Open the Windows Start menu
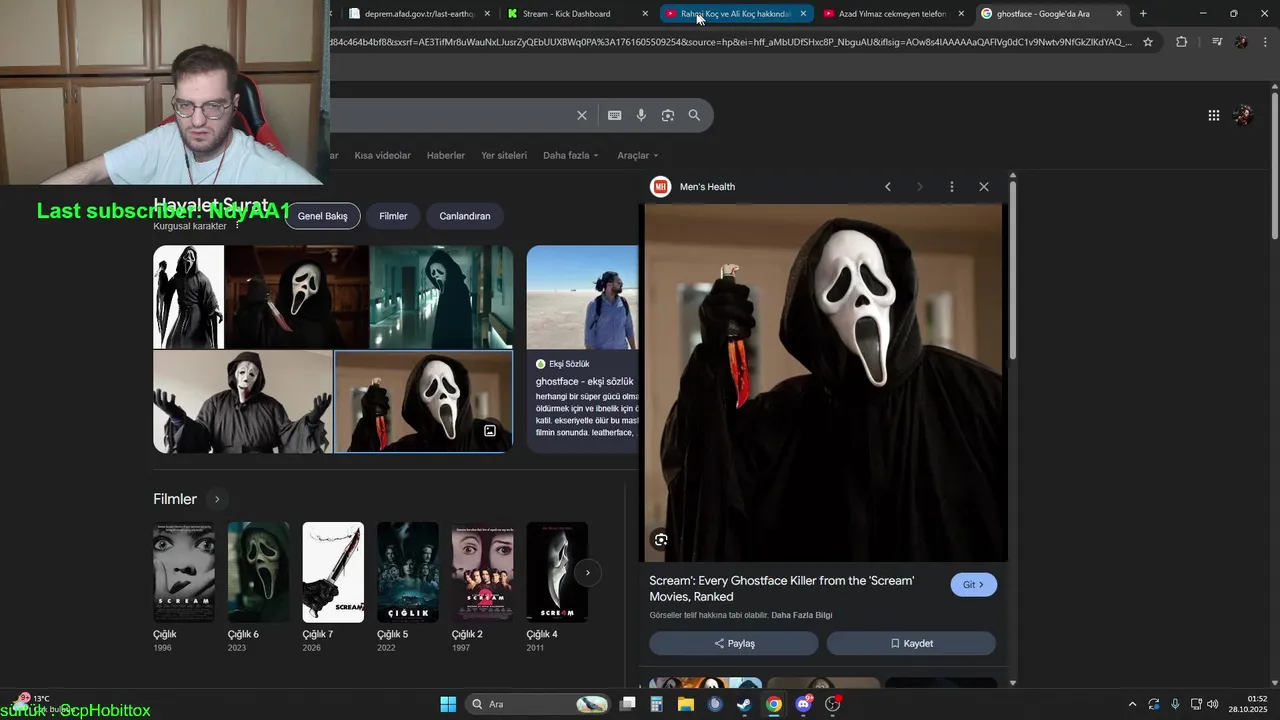 (x=448, y=704)
